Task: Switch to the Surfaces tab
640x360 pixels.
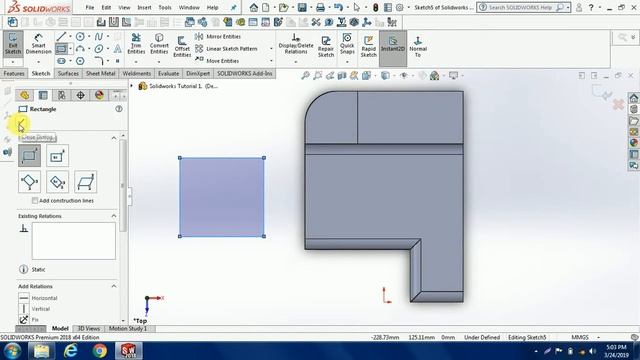Action: pyautogui.click(x=68, y=73)
